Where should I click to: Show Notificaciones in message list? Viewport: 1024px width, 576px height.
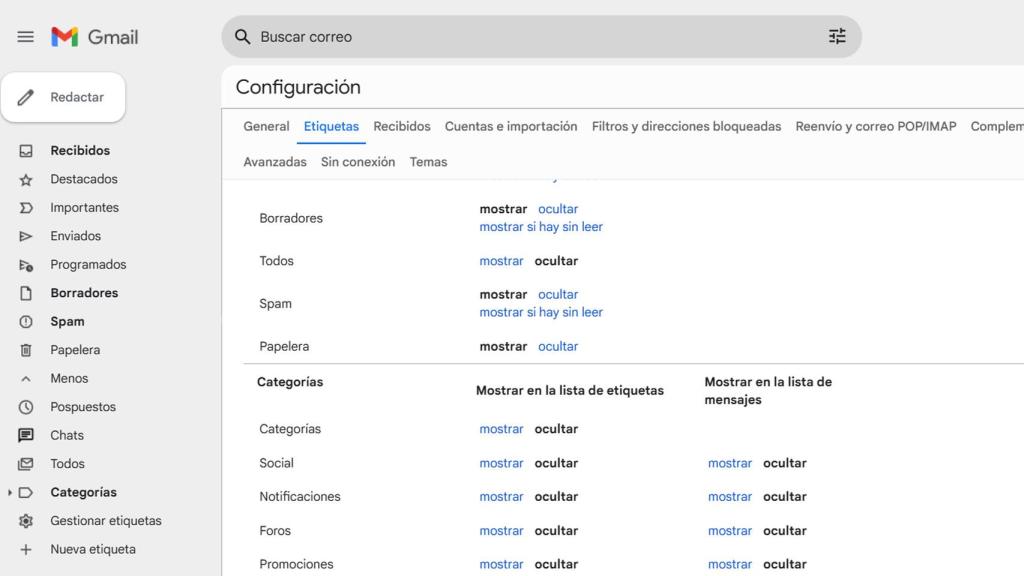[729, 496]
